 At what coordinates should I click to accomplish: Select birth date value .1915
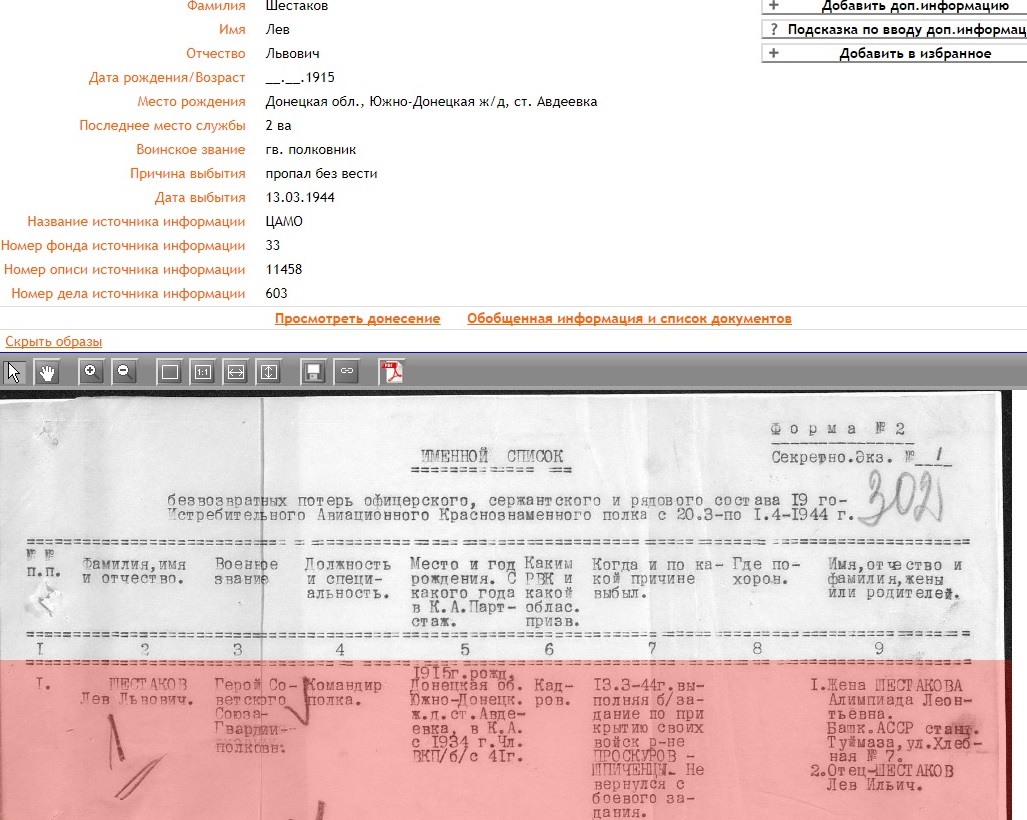pyautogui.click(x=300, y=77)
